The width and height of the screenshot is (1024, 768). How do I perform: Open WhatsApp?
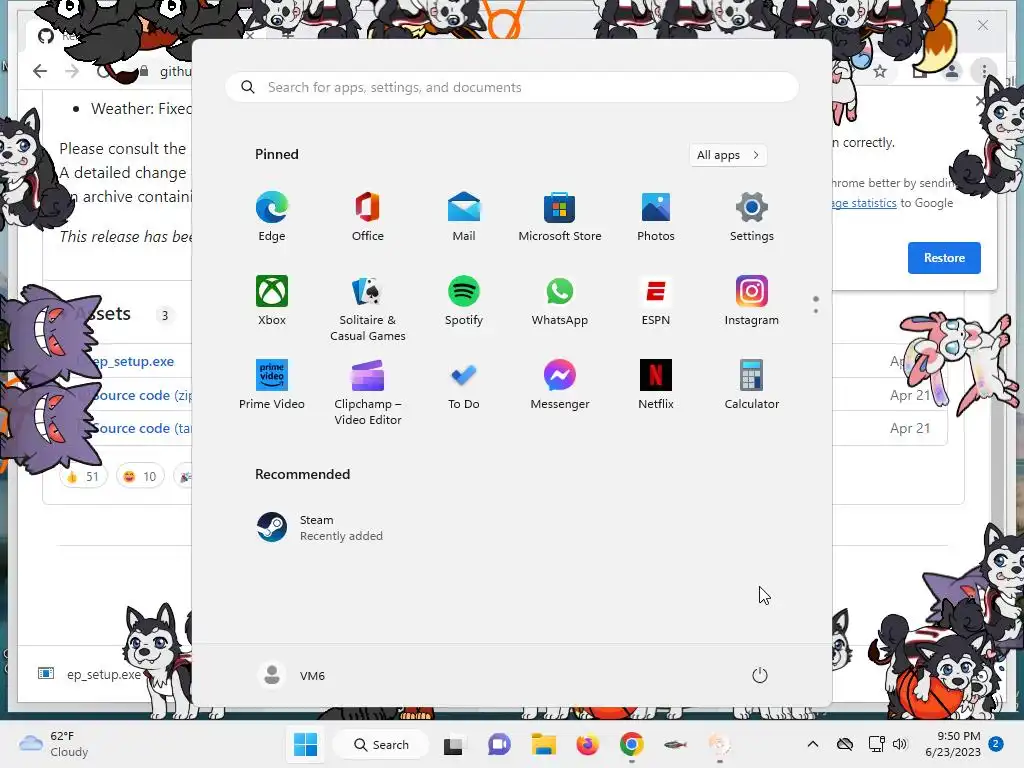tap(560, 300)
